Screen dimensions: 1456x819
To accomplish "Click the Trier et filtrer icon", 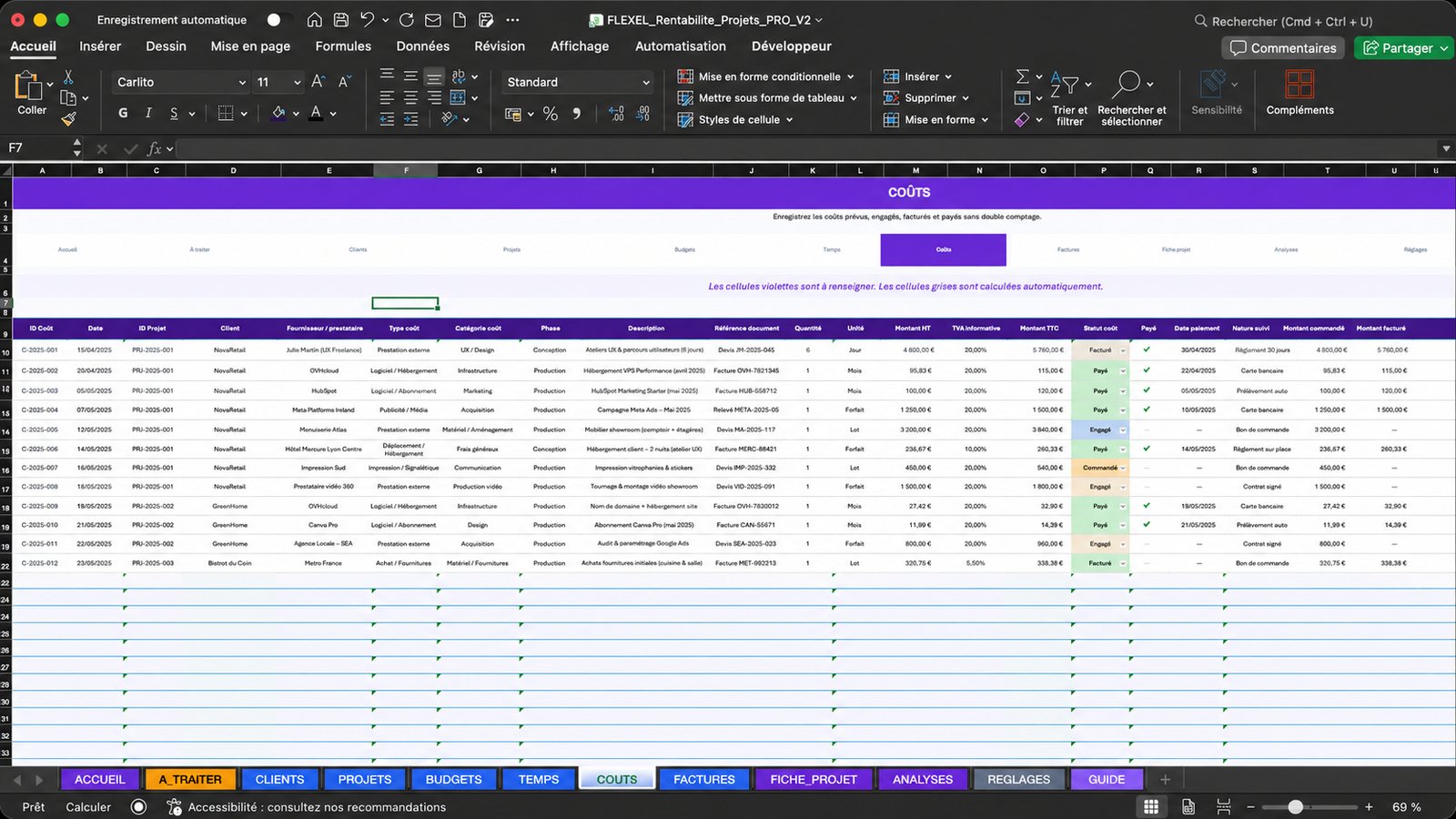I will point(1065,85).
